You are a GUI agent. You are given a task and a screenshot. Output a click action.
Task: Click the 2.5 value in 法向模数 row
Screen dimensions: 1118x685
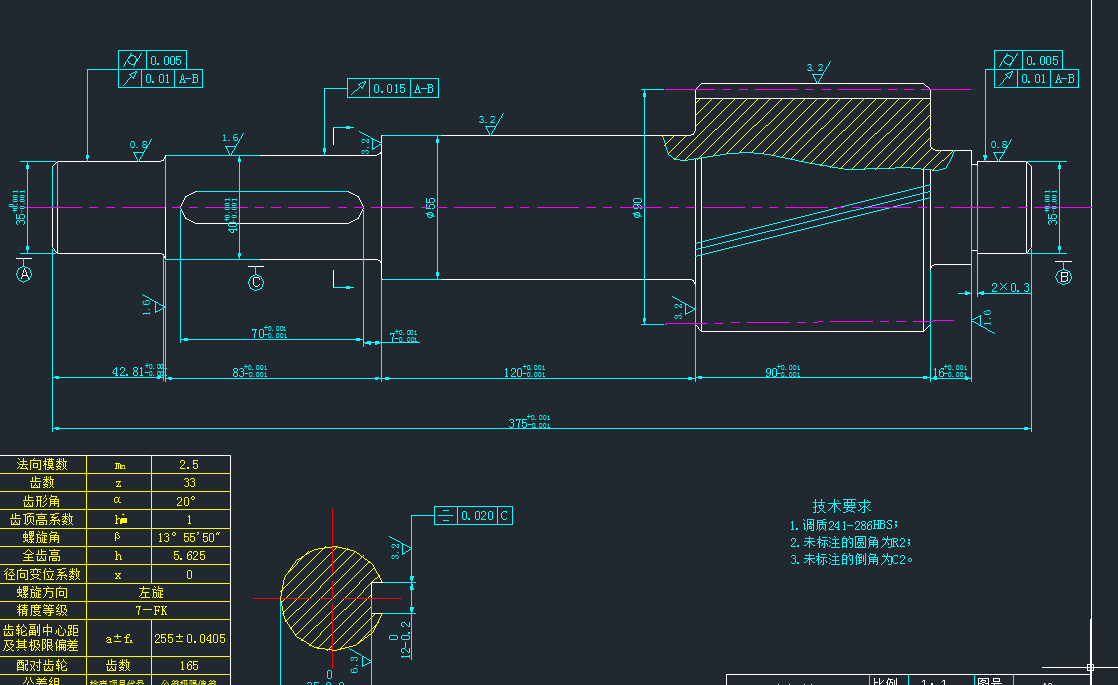(x=189, y=465)
